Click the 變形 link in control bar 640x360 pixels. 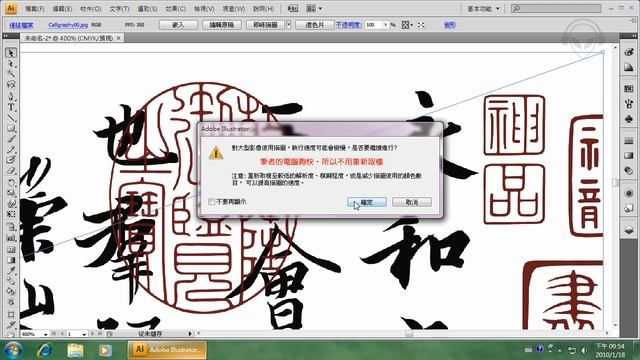[449, 25]
